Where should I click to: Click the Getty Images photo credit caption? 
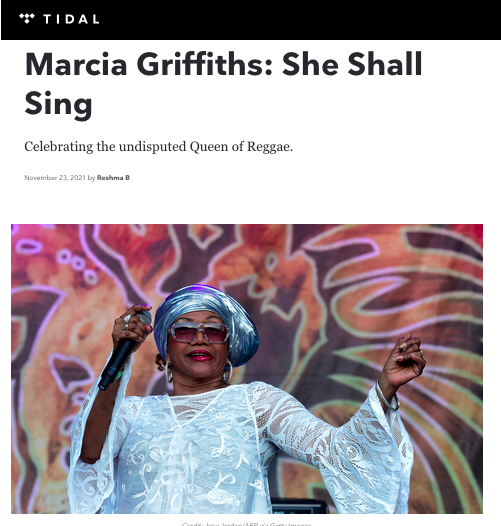click(247, 524)
